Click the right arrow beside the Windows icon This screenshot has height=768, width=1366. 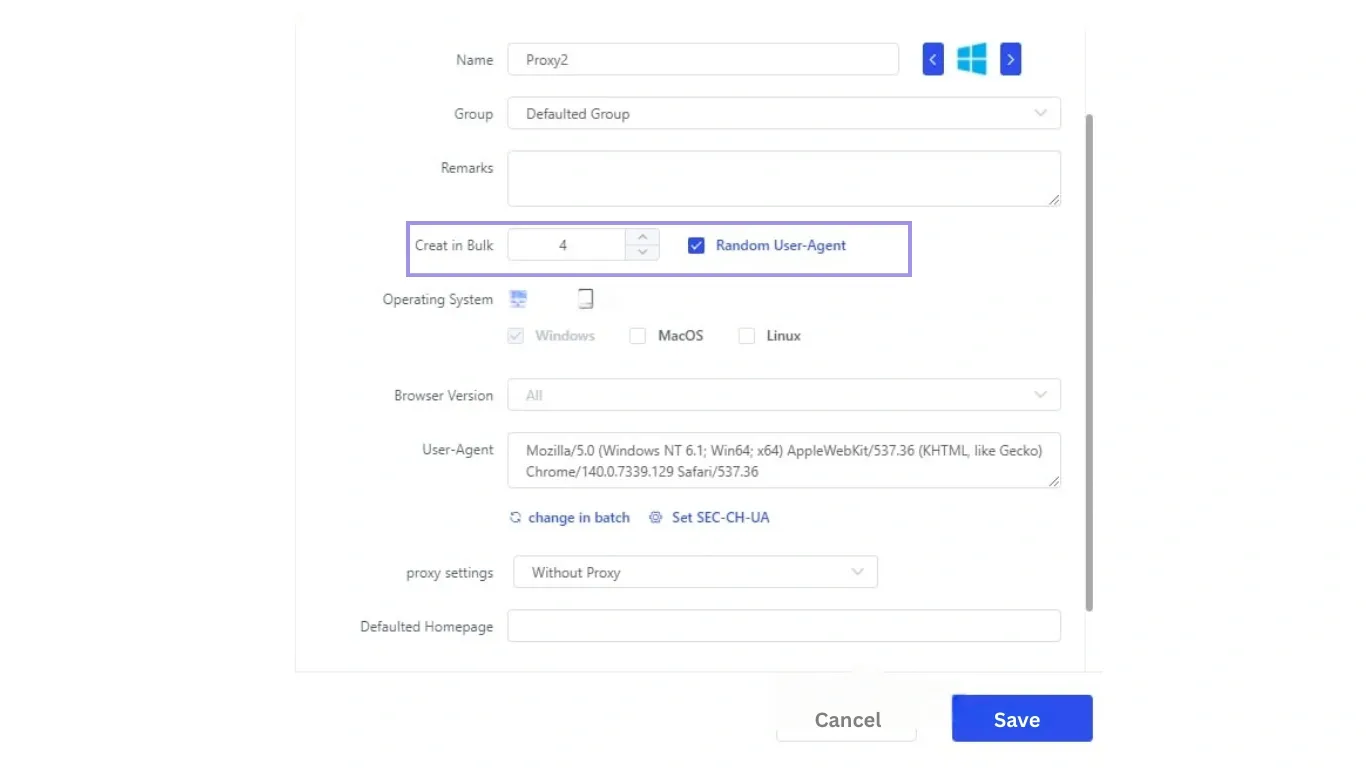coord(1010,59)
